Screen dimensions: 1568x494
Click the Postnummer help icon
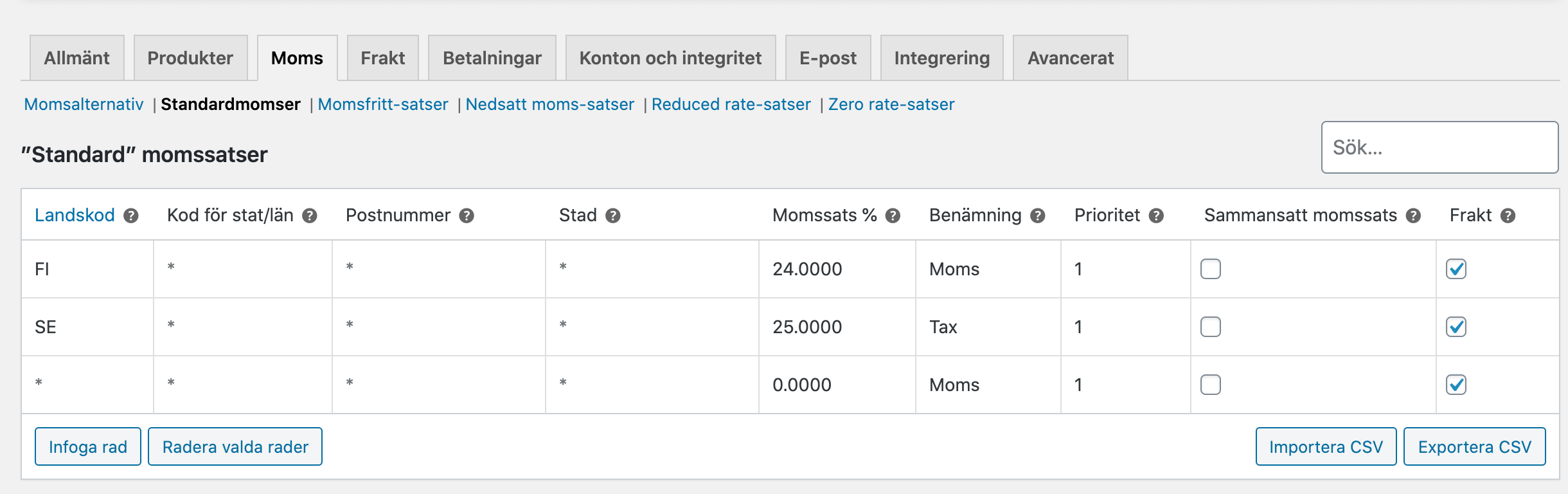pos(467,215)
